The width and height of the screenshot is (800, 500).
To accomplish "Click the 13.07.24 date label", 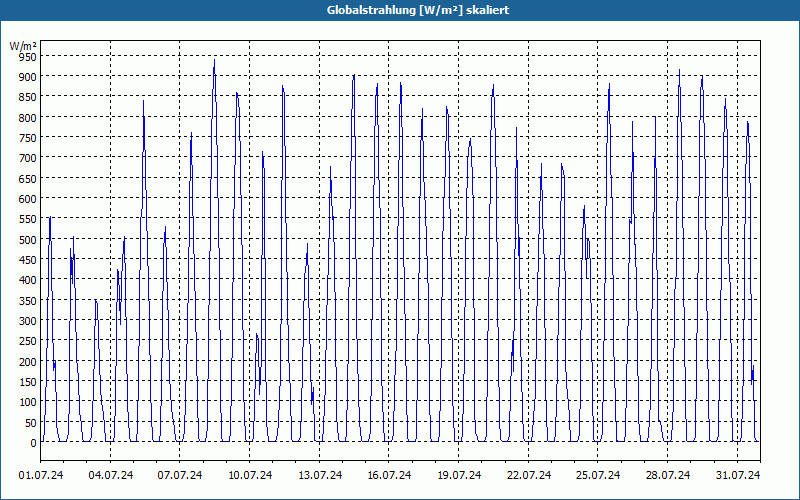I will [x=320, y=475].
